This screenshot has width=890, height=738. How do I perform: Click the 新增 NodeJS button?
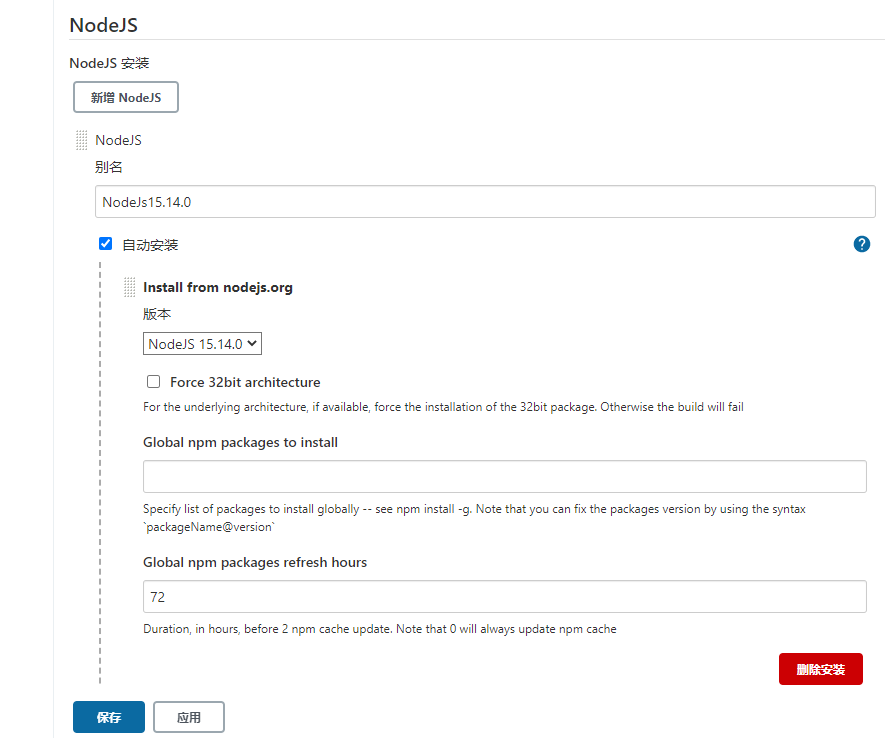(126, 98)
